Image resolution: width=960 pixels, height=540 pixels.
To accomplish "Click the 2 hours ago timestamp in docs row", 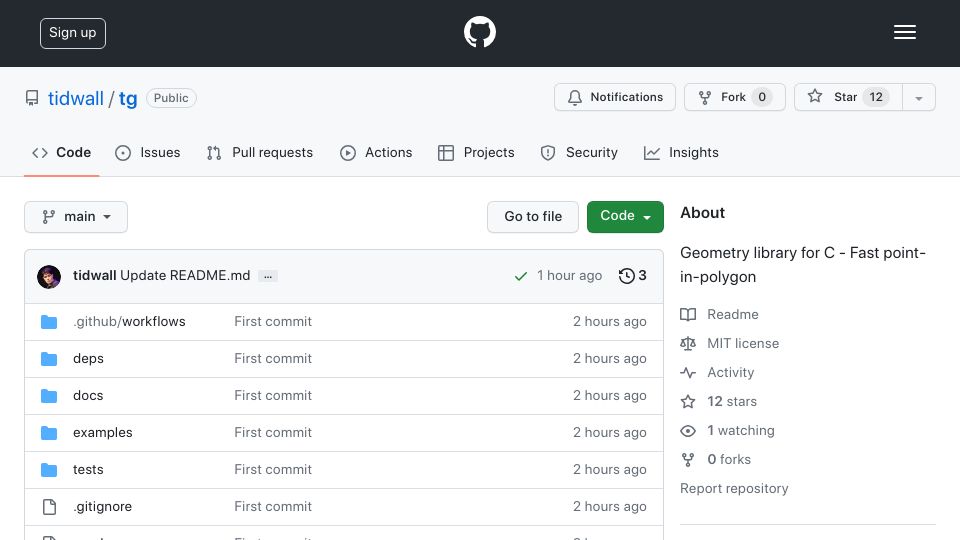I will pos(610,396).
